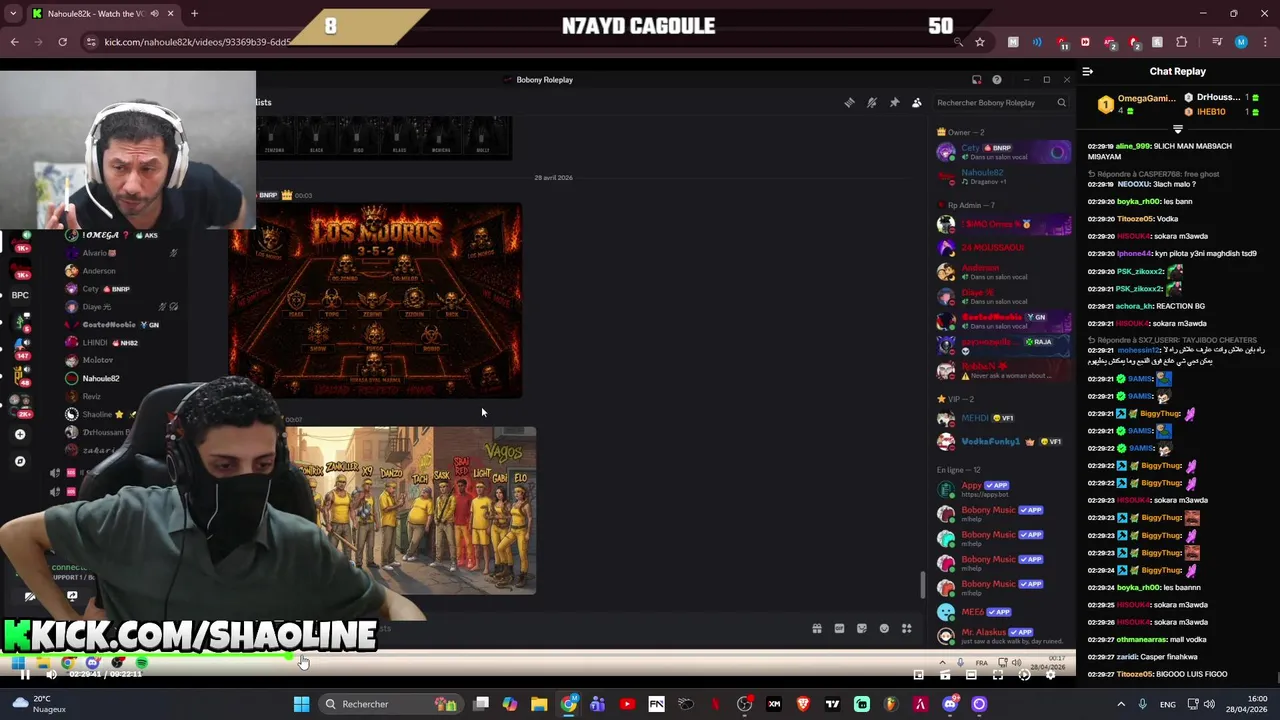Open the Chrome profile avatar M
Screen dimensions: 1280x720
pyautogui.click(x=1241, y=42)
